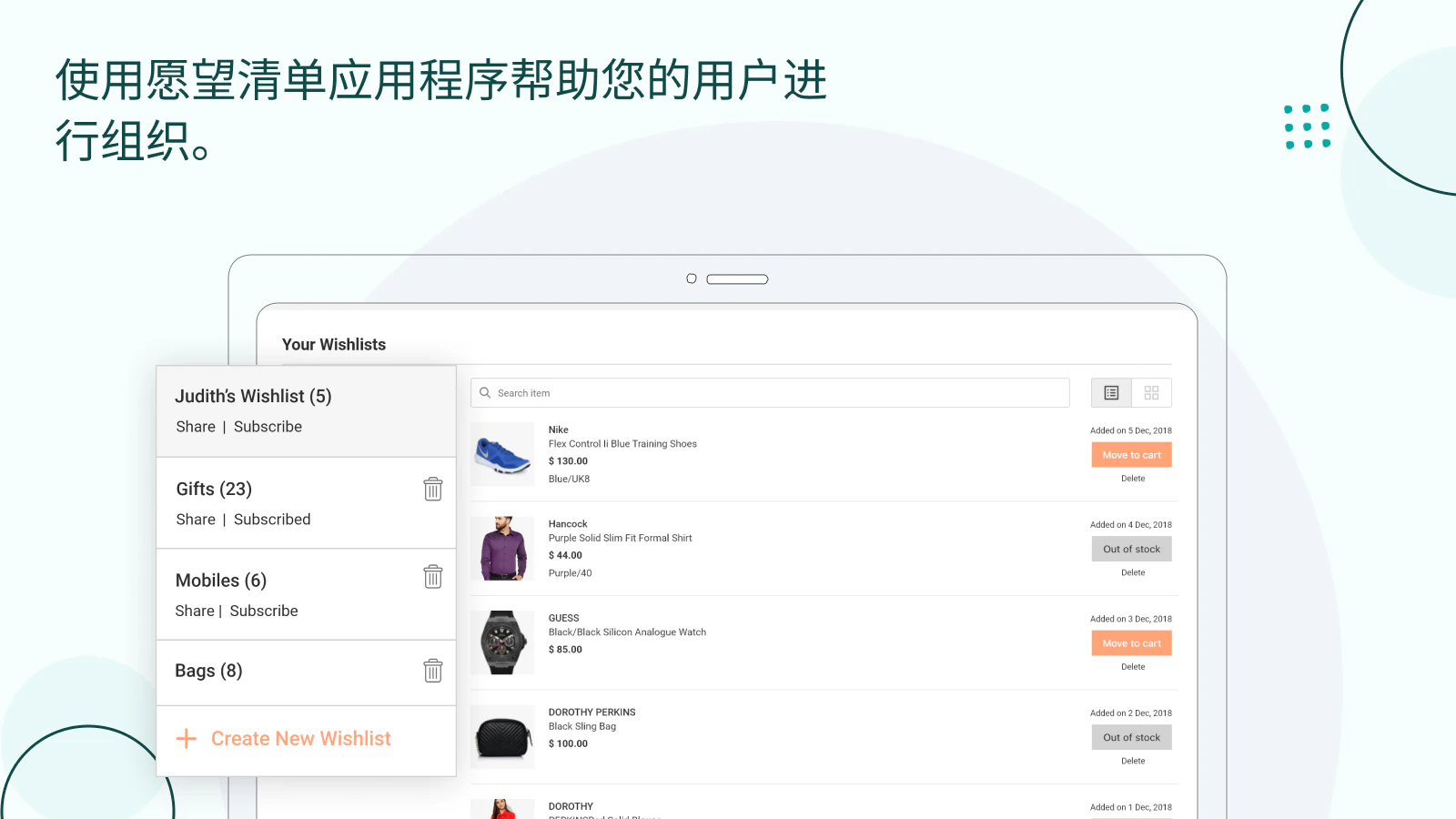Click Added on 2 Dec, 2018
This screenshot has height=819, width=1456.
1131,713
